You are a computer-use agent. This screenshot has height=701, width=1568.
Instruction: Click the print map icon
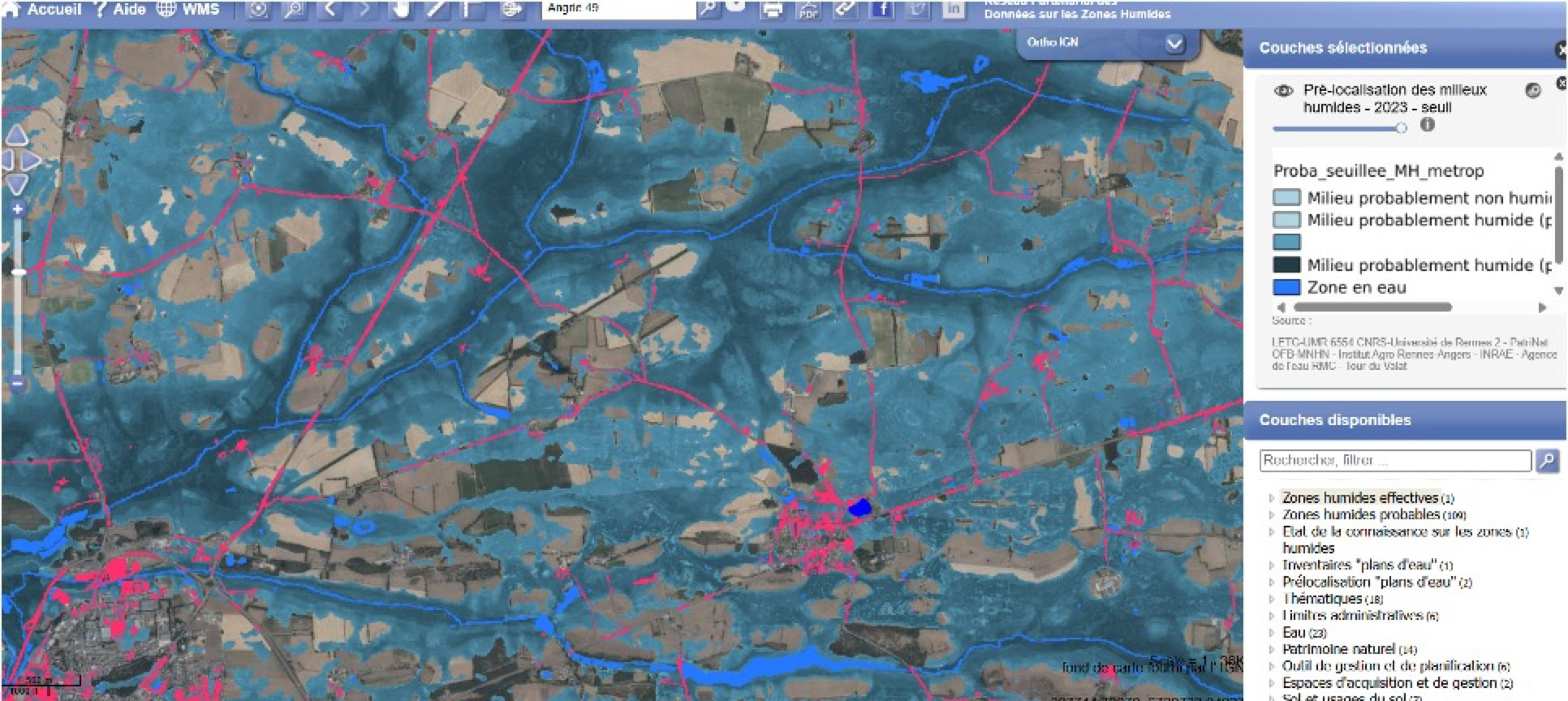point(773,10)
